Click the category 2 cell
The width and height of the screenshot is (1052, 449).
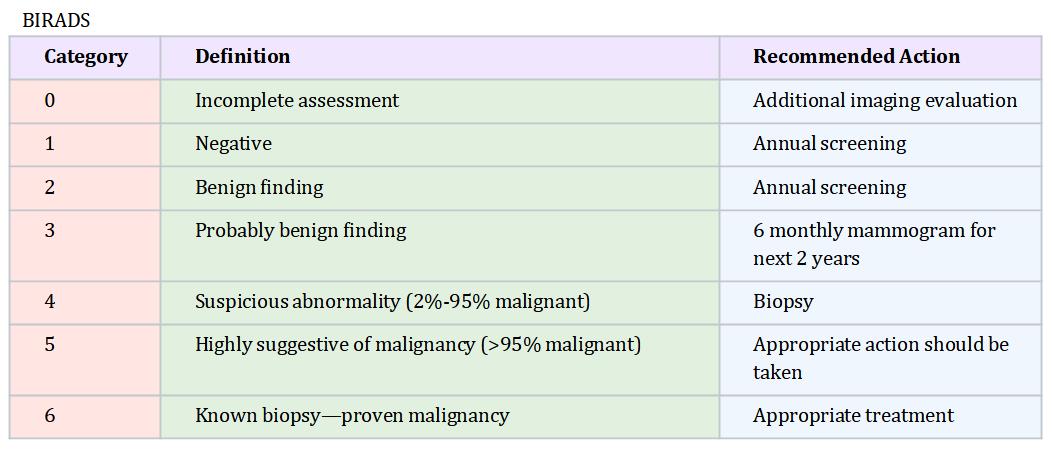pyautogui.click(x=85, y=188)
